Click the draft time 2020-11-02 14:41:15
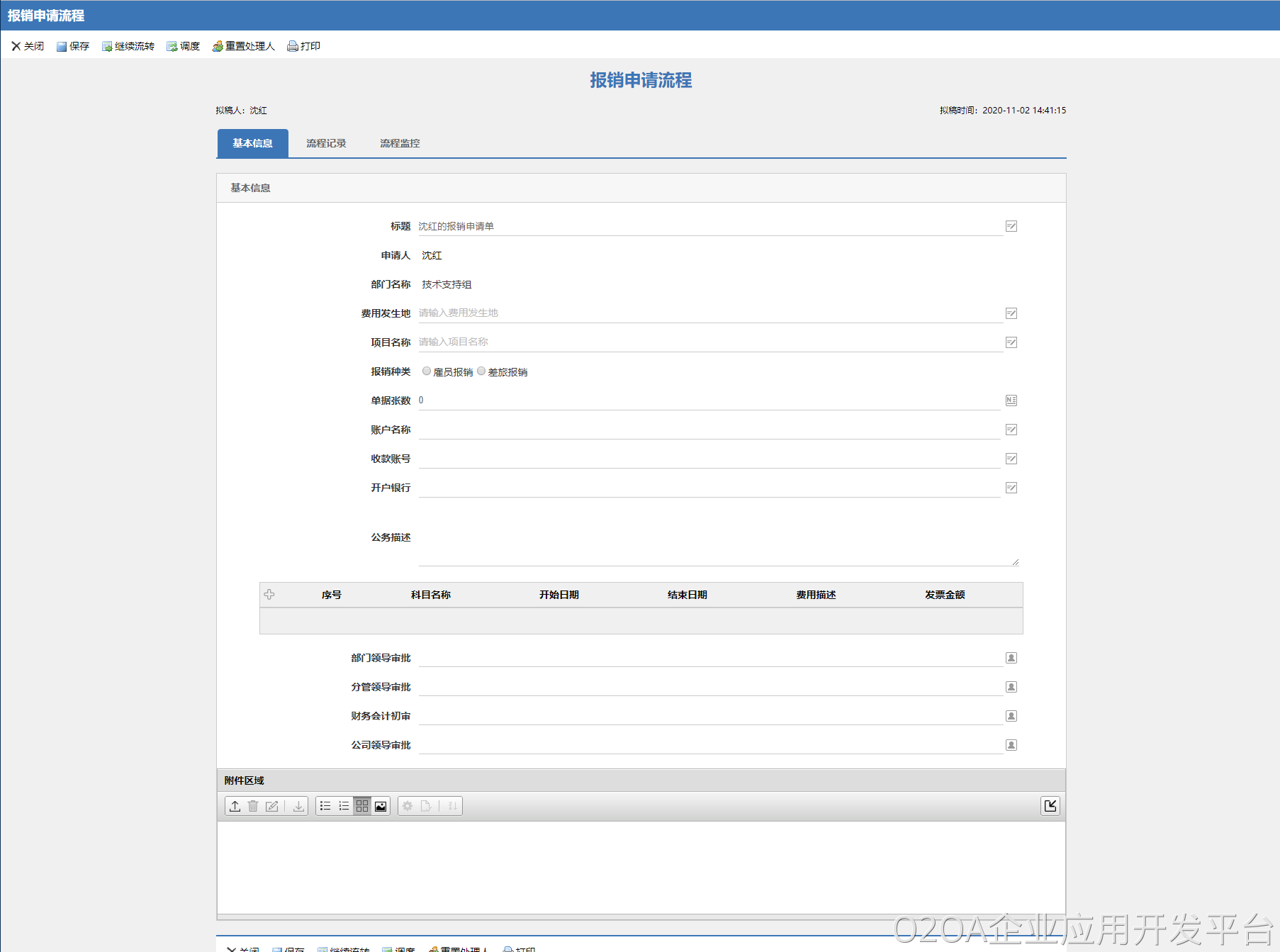1280x952 pixels. [1024, 111]
